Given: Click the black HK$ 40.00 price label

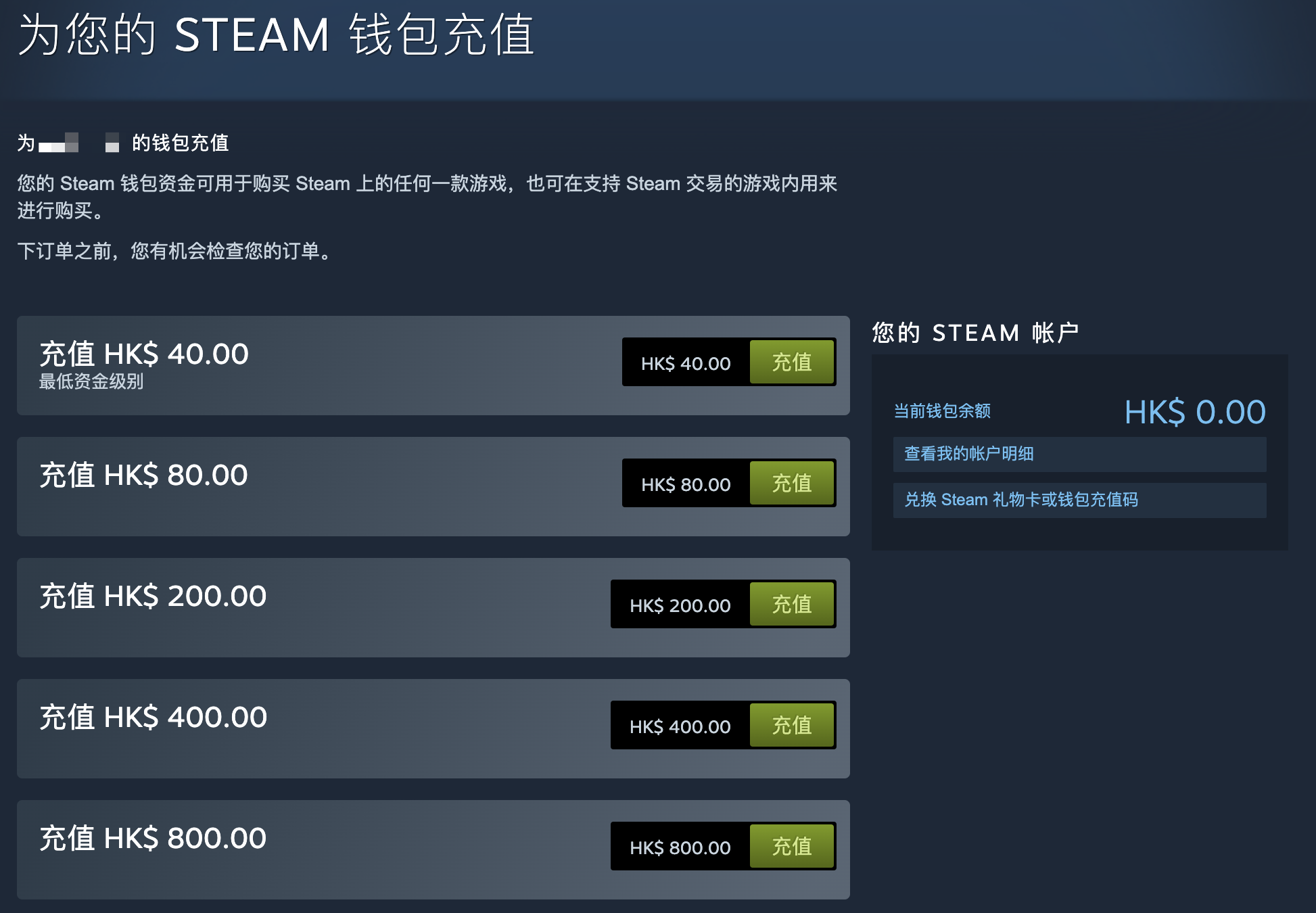Looking at the screenshot, I should pos(686,363).
